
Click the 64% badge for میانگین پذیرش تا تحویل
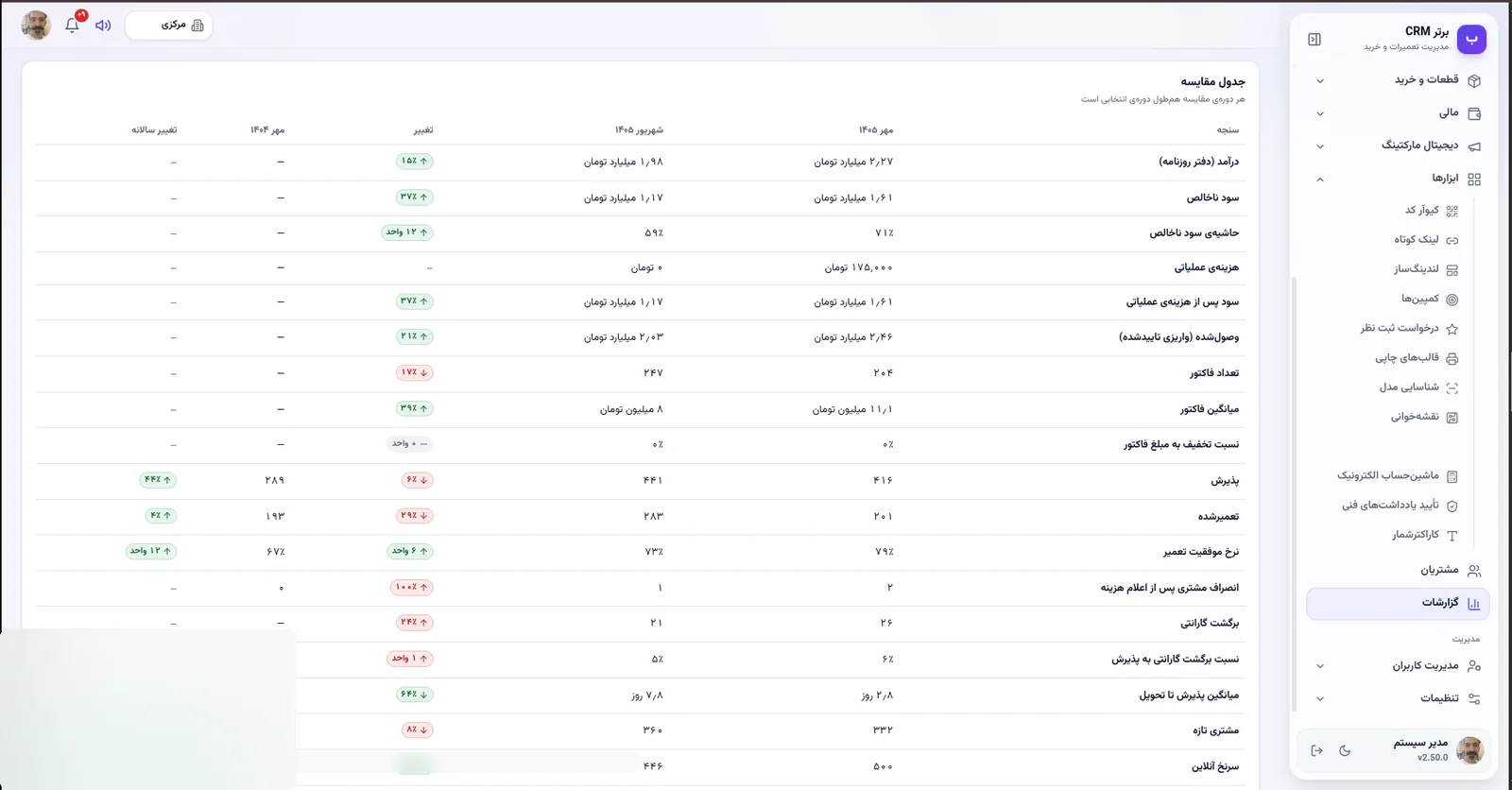pyautogui.click(x=415, y=694)
